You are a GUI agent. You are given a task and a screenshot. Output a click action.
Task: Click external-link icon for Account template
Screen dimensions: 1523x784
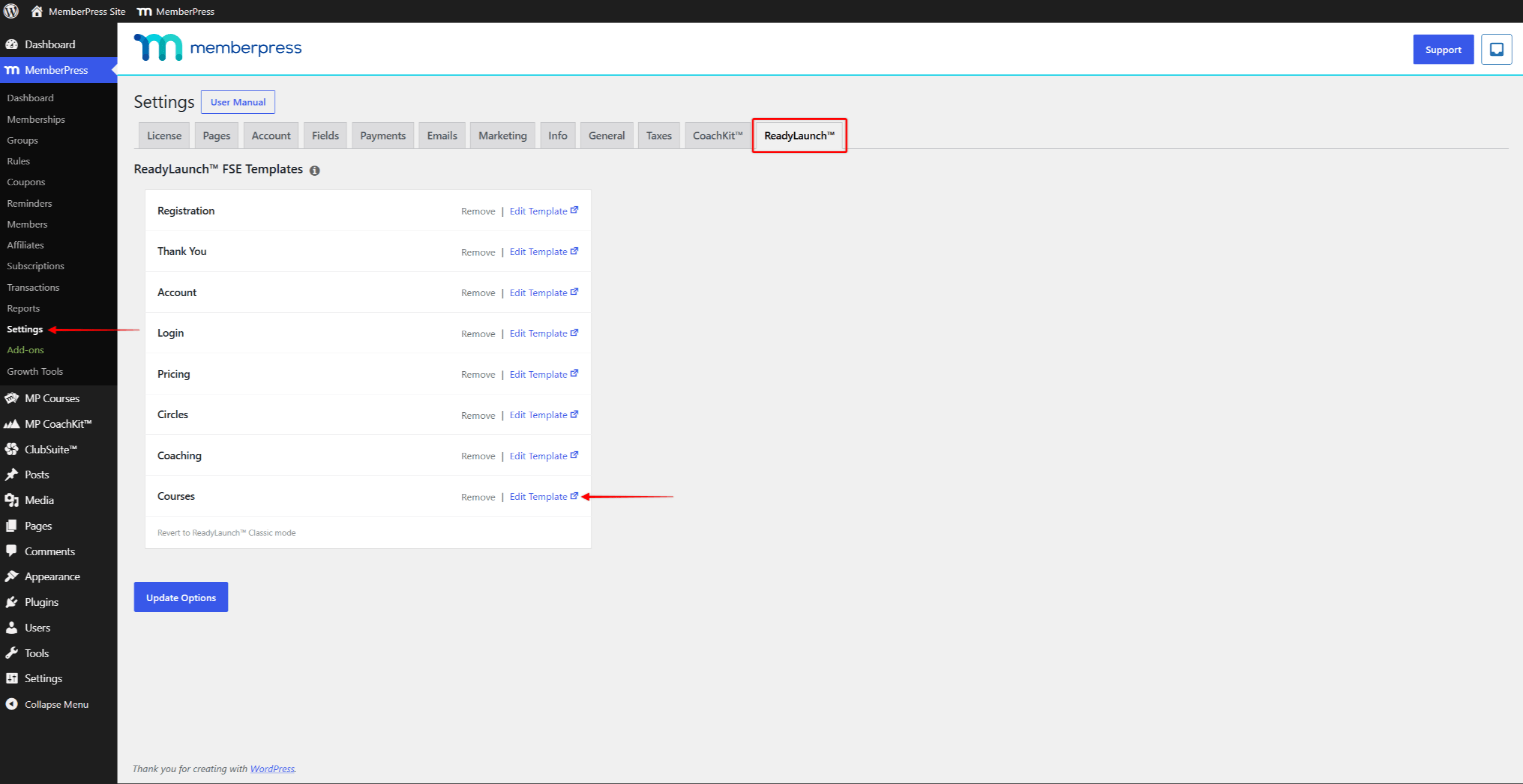click(574, 292)
